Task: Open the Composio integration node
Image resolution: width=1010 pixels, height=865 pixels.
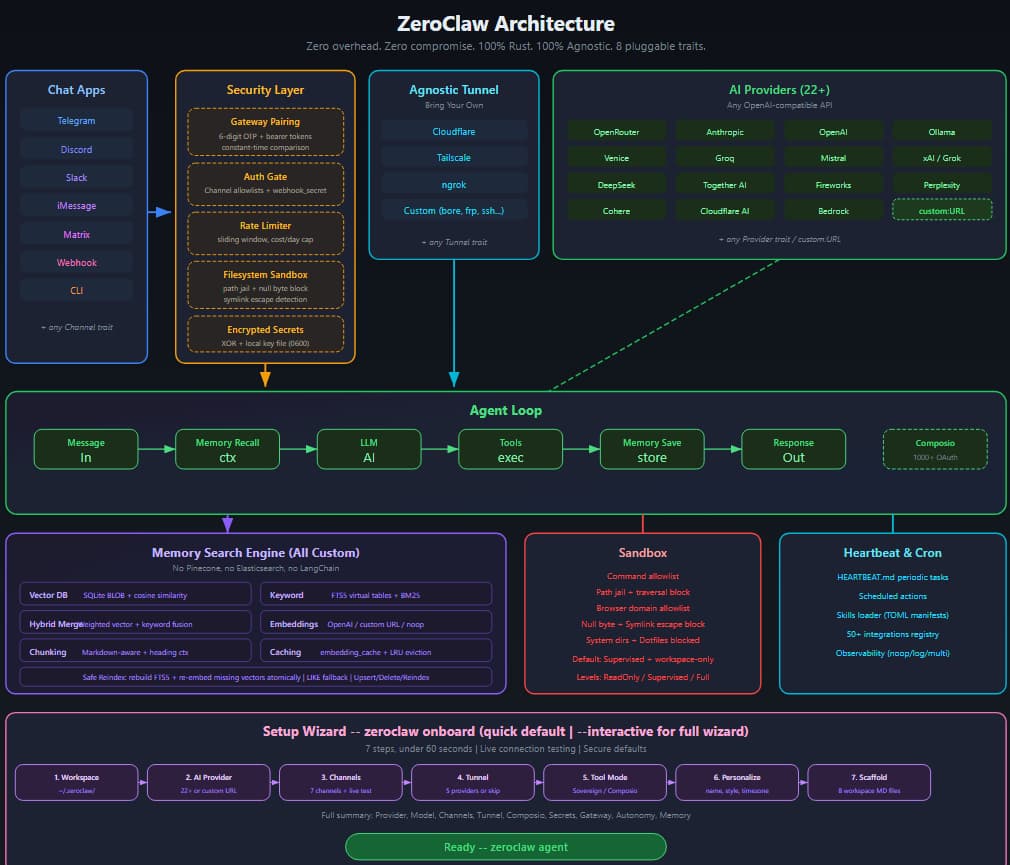Action: 934,449
